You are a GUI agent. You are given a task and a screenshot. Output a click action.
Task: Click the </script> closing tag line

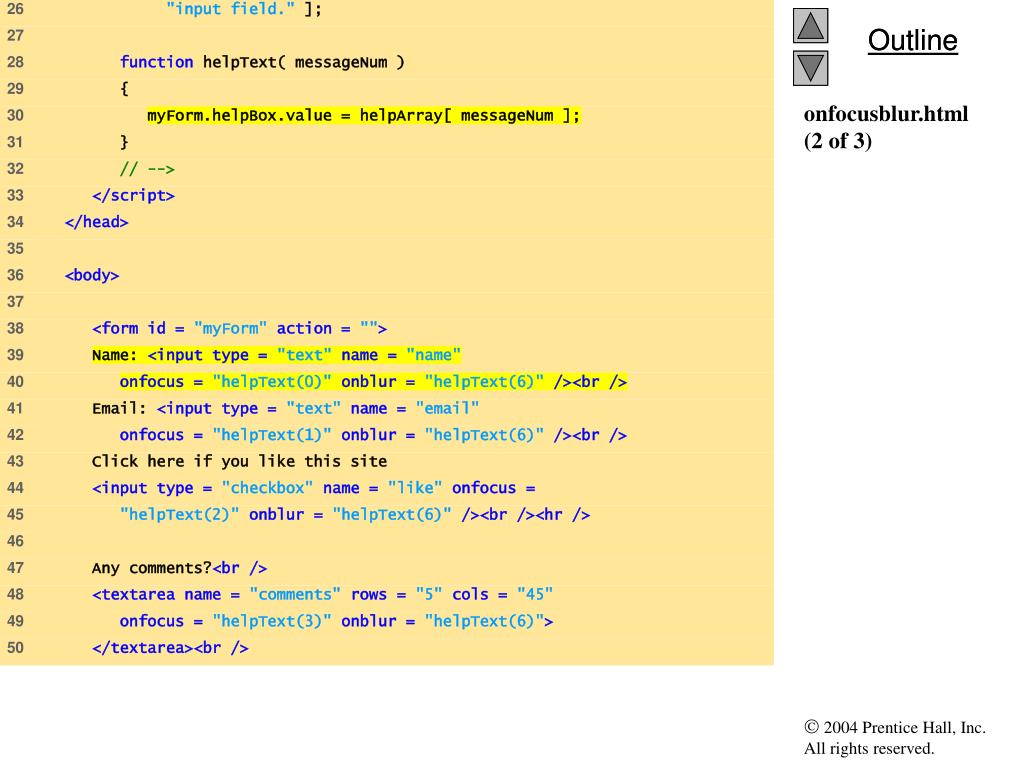click(x=133, y=195)
